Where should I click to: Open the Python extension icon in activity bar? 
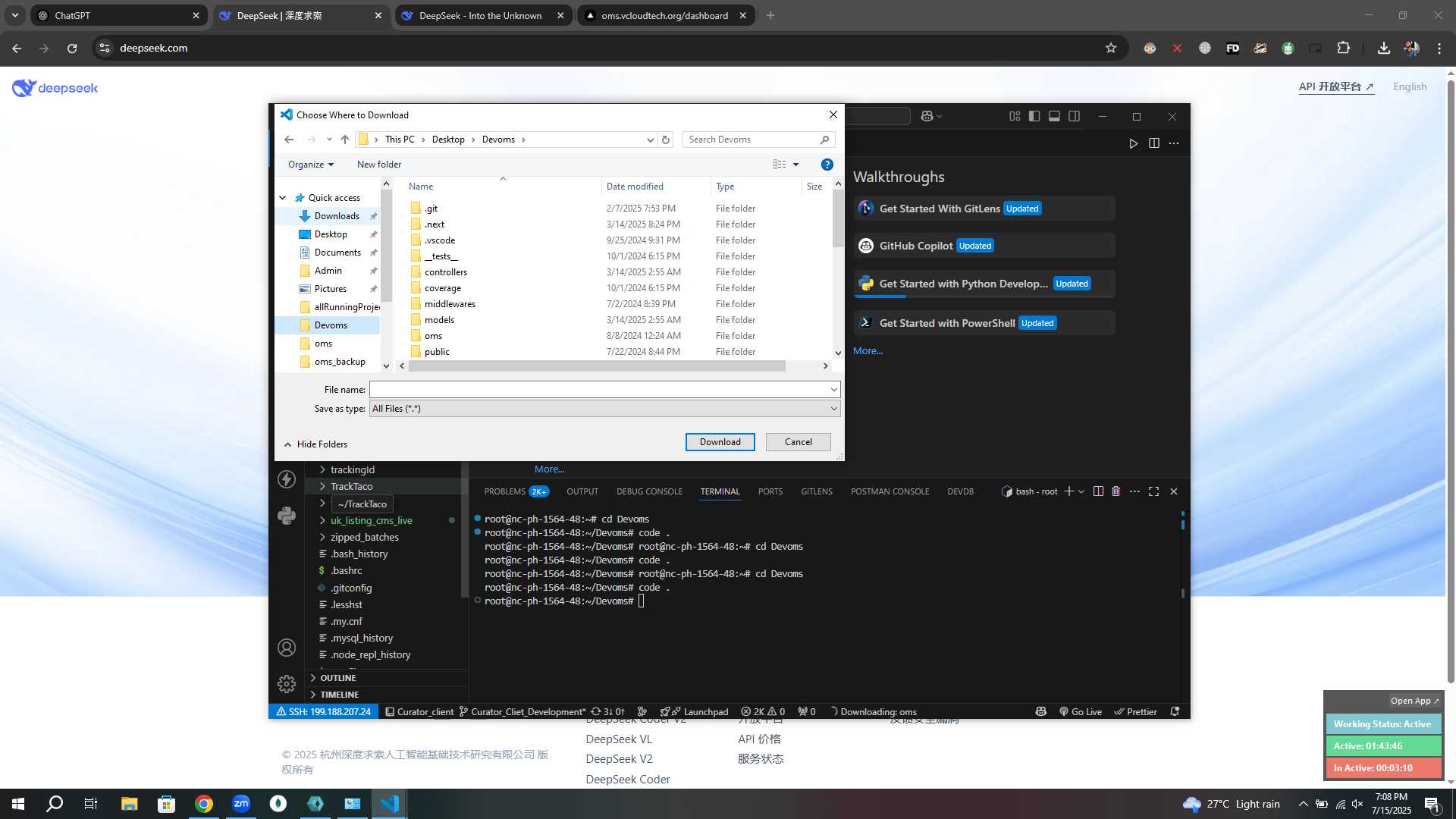click(x=287, y=516)
